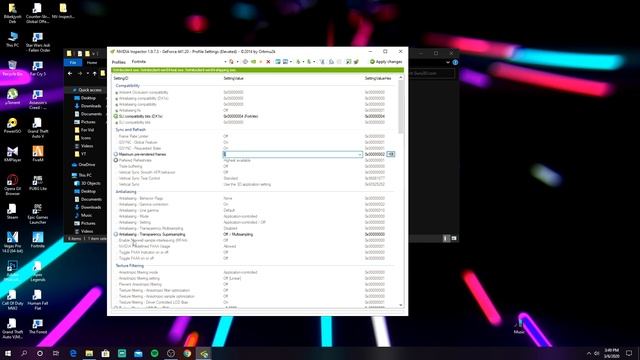This screenshot has height=360, width=640.
Task: Select 3D Objects in Explorer sidebar
Action: pyautogui.click(x=87, y=183)
